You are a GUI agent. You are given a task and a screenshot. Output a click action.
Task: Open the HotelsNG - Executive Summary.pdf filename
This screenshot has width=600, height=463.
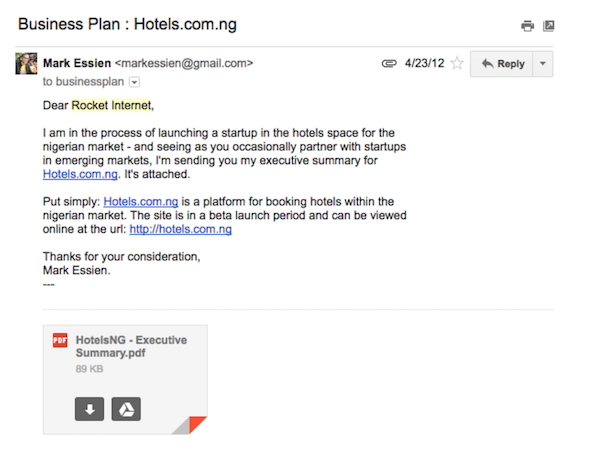(131, 347)
